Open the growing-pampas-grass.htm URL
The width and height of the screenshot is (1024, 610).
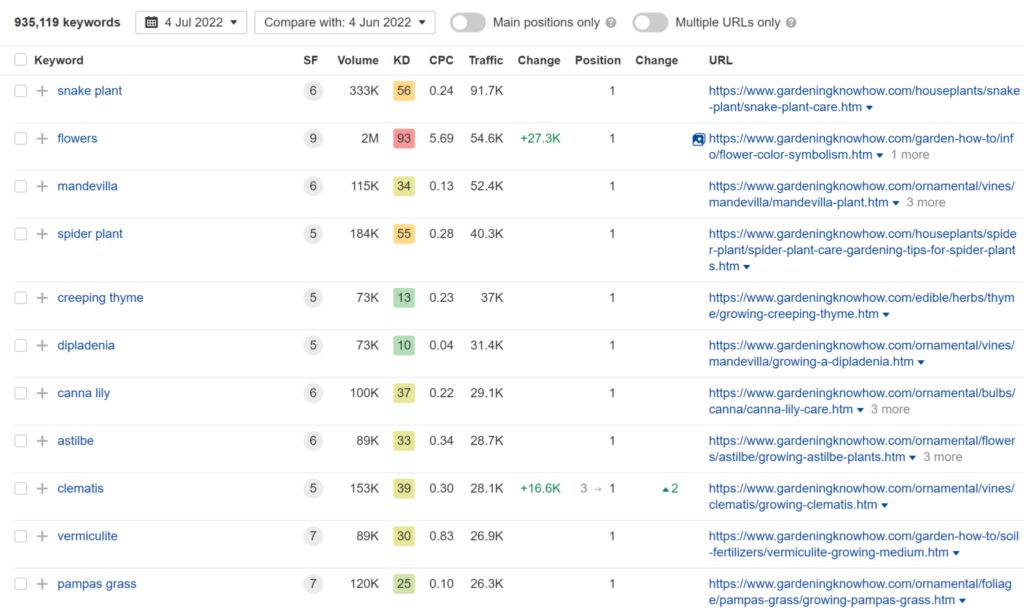point(860,592)
